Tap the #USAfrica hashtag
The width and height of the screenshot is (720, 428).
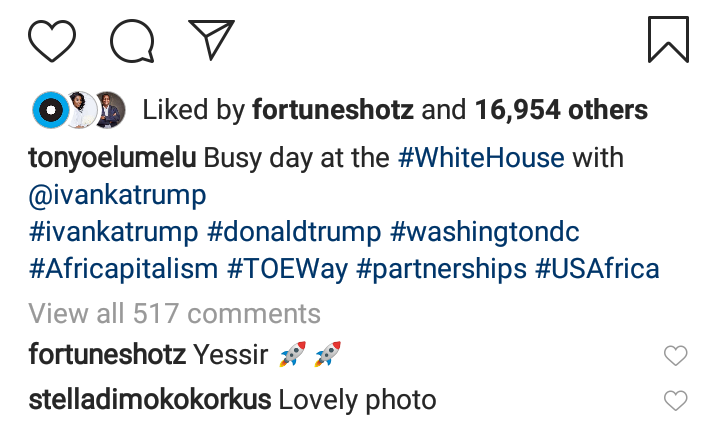coord(597,270)
